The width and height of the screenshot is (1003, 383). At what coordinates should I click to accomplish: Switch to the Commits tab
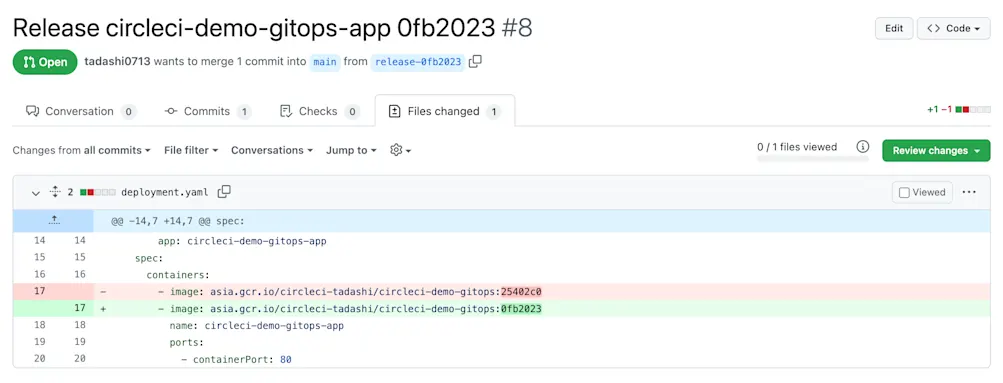(207, 111)
